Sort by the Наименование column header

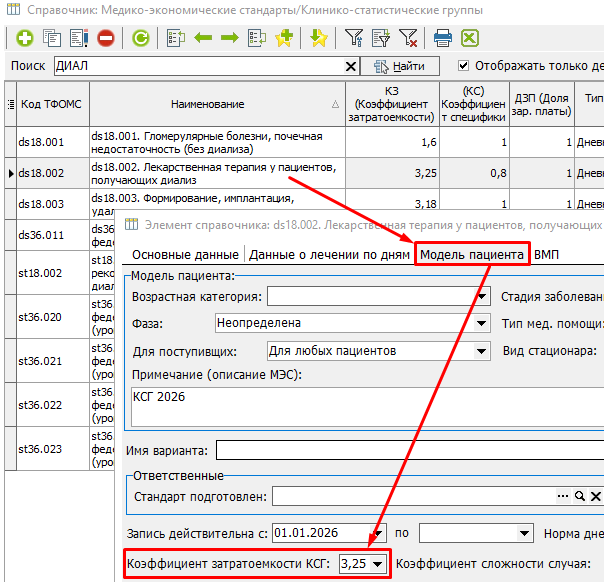(217, 104)
